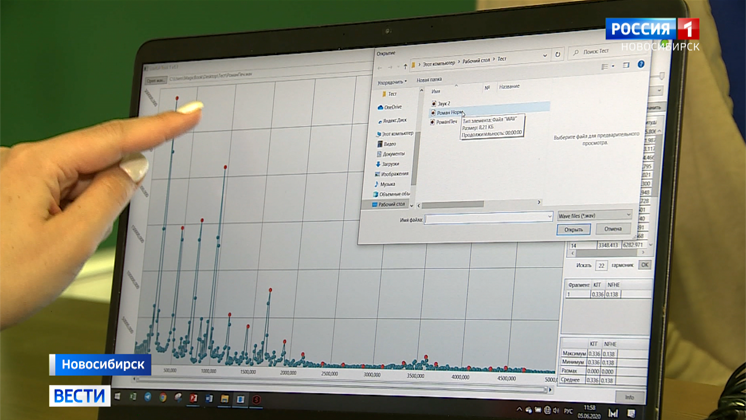Select Яндекс.Диск in the navigation pane
746x420 pixels.
click(x=392, y=121)
